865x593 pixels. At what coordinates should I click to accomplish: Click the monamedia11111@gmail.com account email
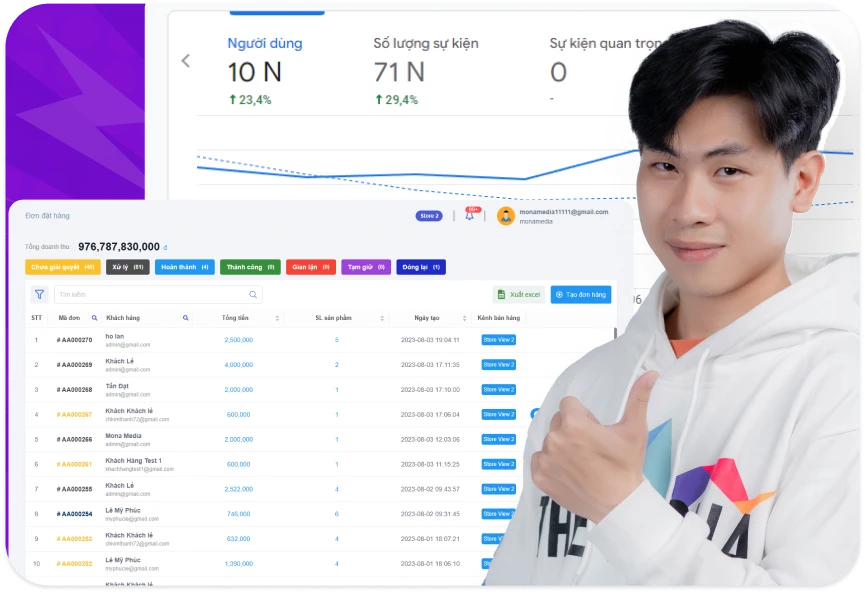pos(564,212)
